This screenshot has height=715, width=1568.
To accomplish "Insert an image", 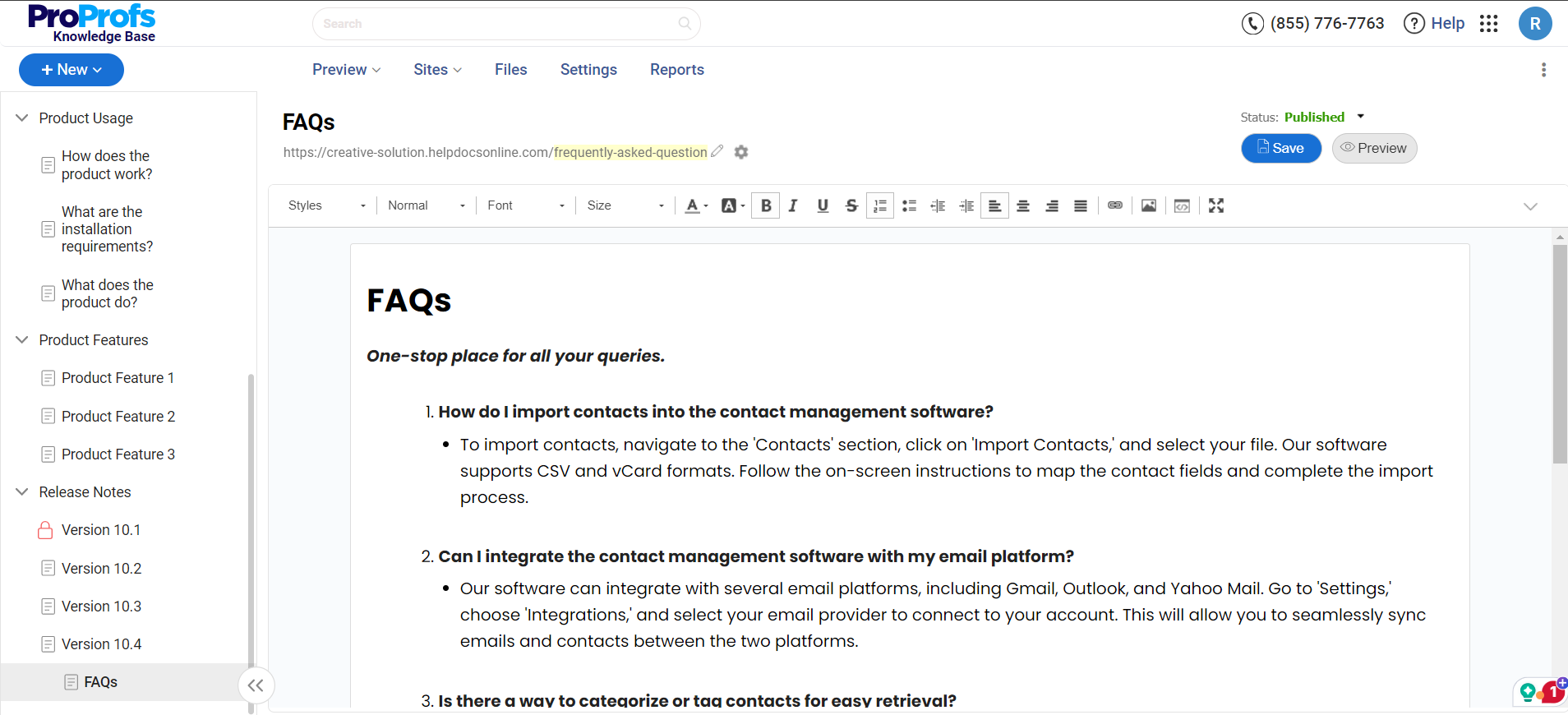I will (1149, 205).
